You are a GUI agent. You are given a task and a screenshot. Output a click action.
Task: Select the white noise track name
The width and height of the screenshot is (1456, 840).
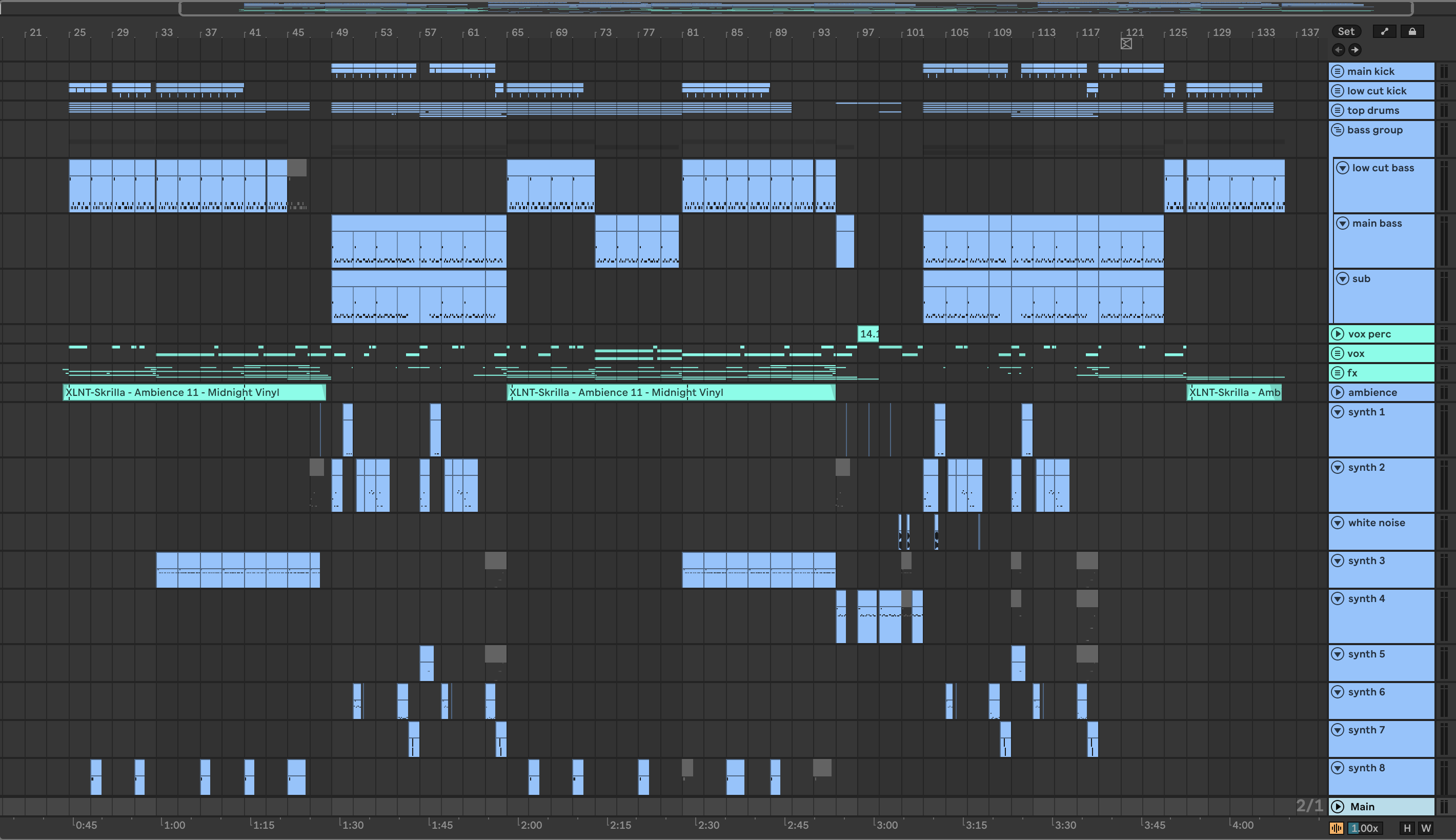pyautogui.click(x=1377, y=523)
